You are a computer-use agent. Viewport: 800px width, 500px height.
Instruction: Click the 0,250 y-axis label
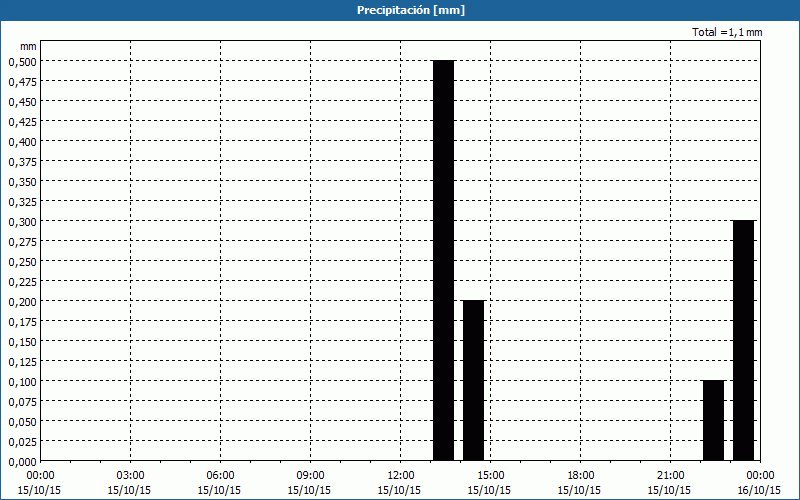(x=22, y=262)
